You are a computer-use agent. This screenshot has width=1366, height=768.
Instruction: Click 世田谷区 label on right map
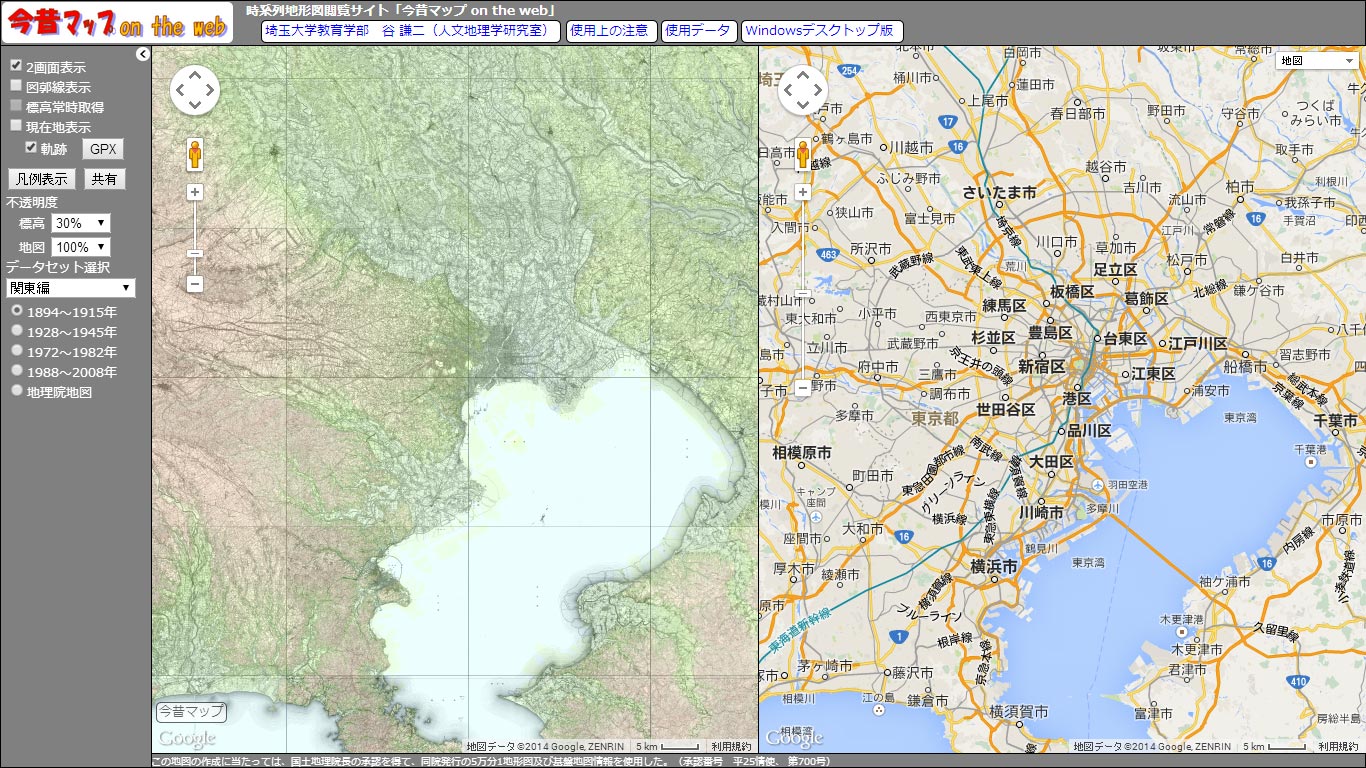click(x=1006, y=410)
